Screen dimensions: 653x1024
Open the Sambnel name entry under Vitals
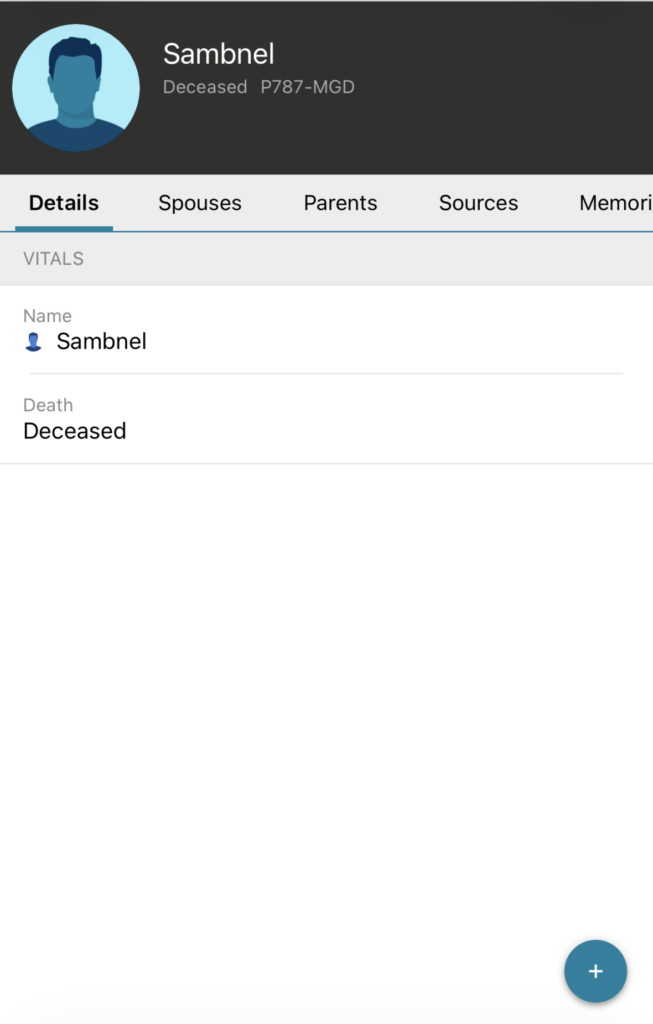coord(102,342)
